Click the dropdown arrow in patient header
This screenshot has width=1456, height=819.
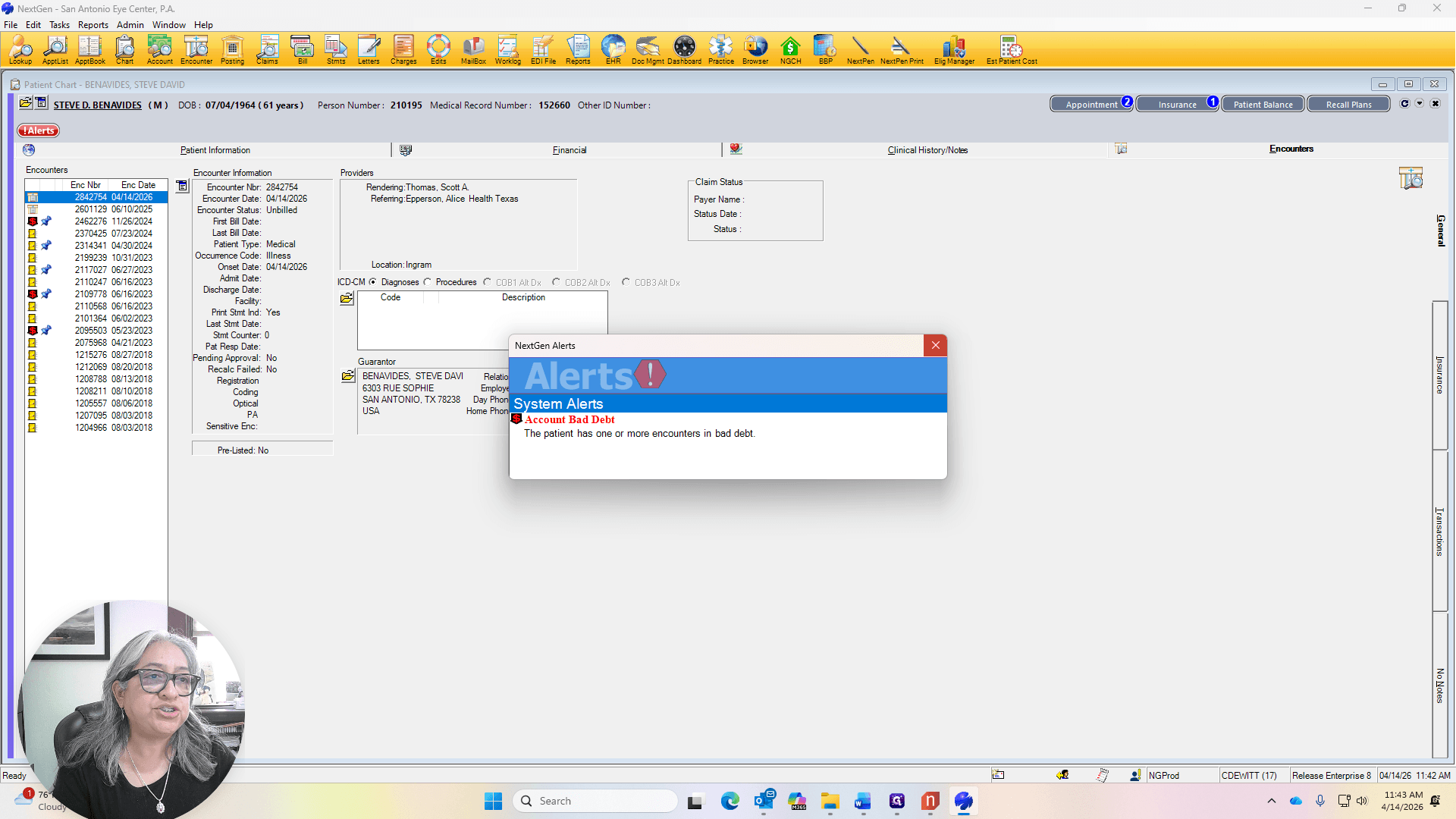tap(1420, 104)
